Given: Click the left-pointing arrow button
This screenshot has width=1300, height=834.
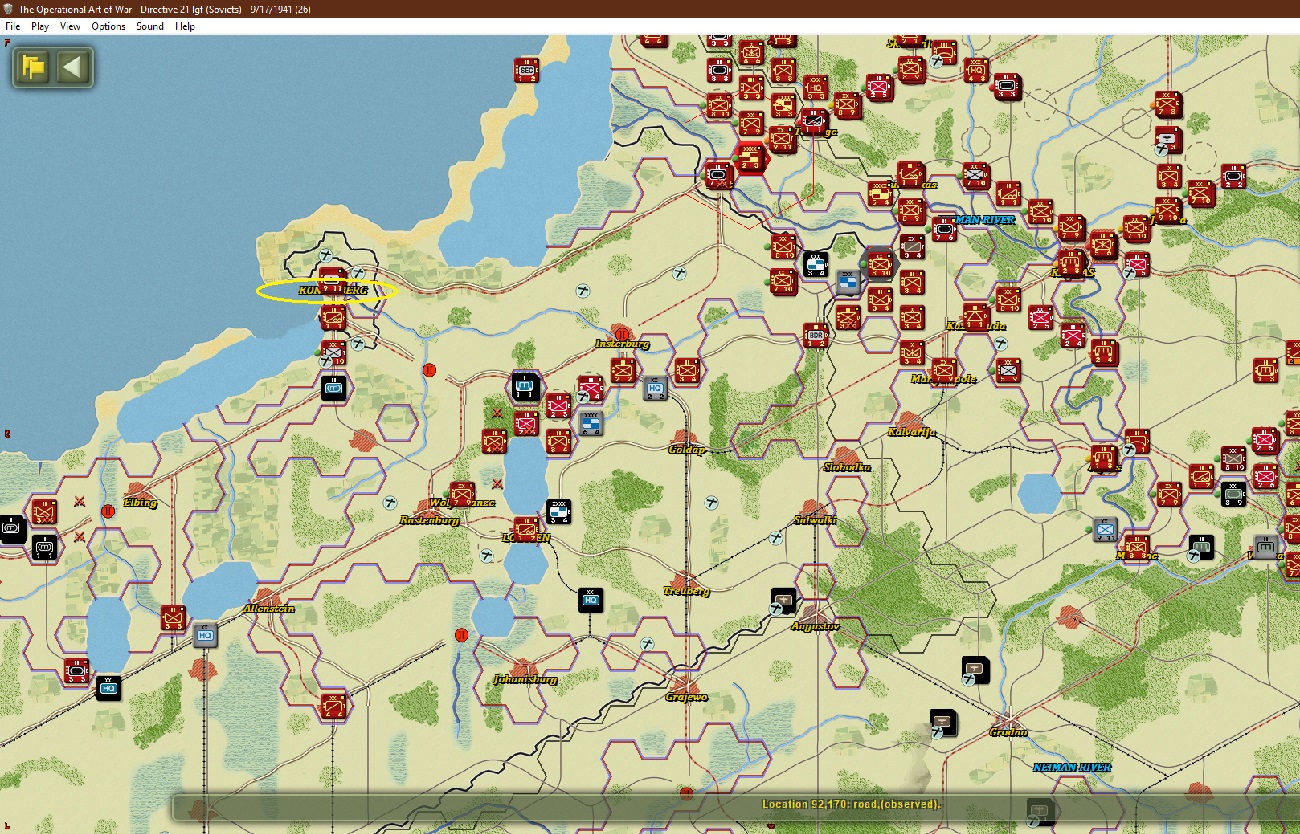Looking at the screenshot, I should point(73,67).
